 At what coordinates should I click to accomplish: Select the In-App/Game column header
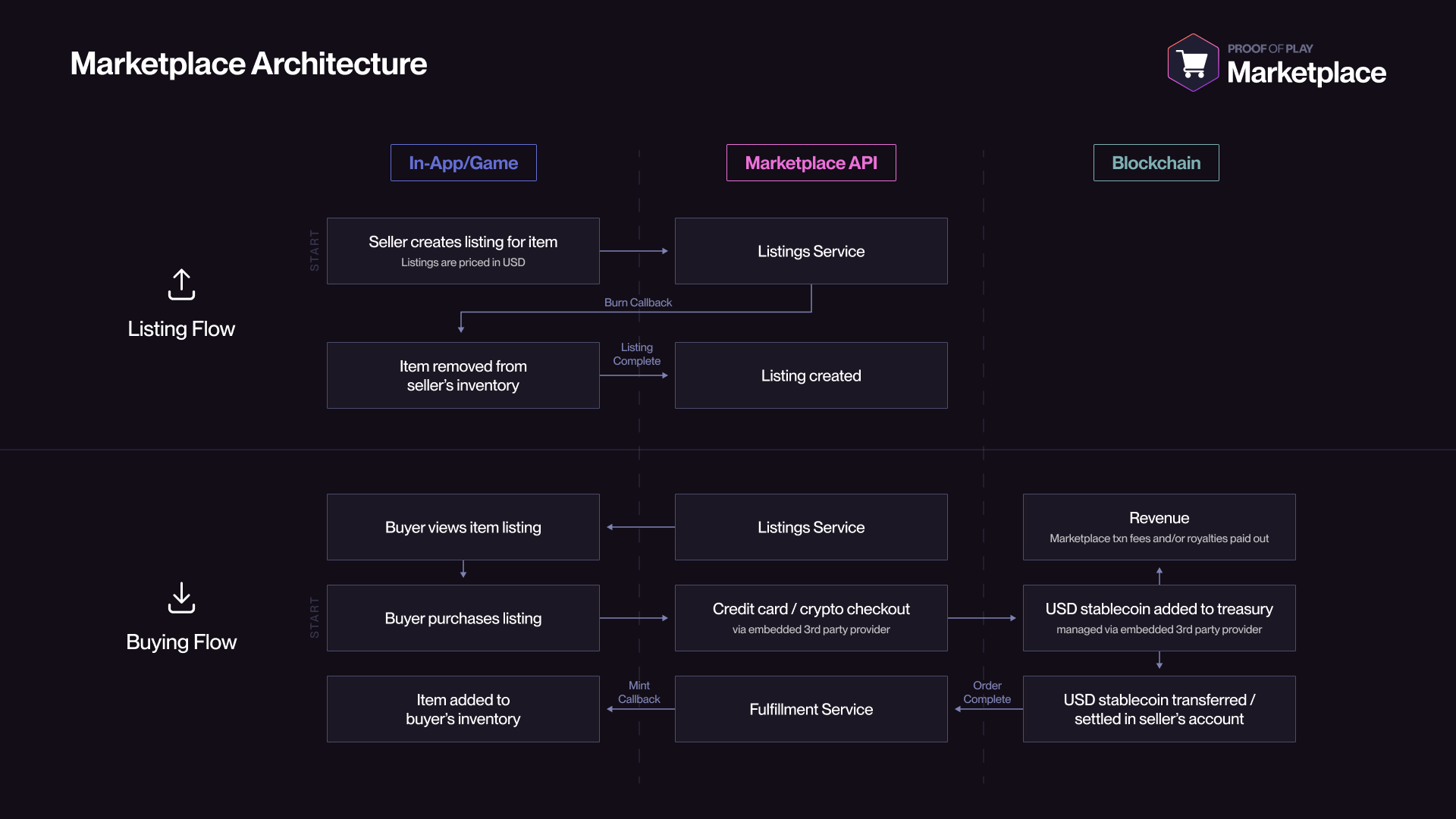[x=463, y=163]
